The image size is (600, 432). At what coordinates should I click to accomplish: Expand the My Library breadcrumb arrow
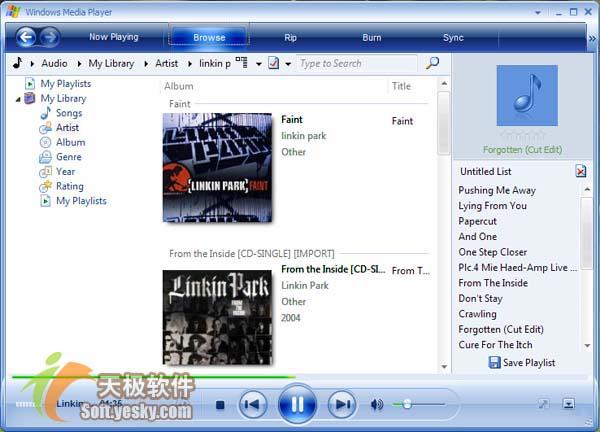click(79, 64)
